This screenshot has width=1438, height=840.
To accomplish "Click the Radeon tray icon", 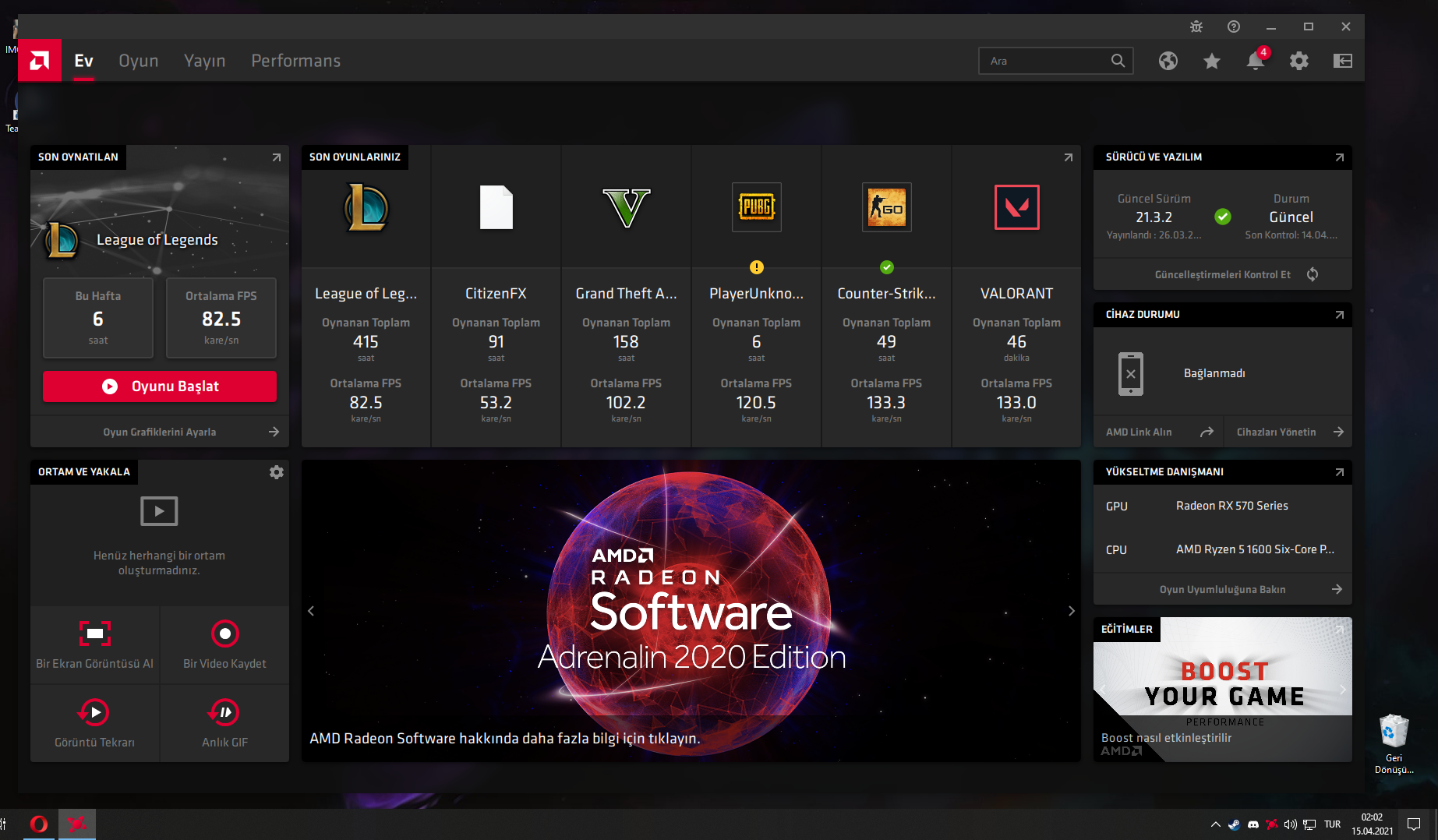I will (1272, 824).
